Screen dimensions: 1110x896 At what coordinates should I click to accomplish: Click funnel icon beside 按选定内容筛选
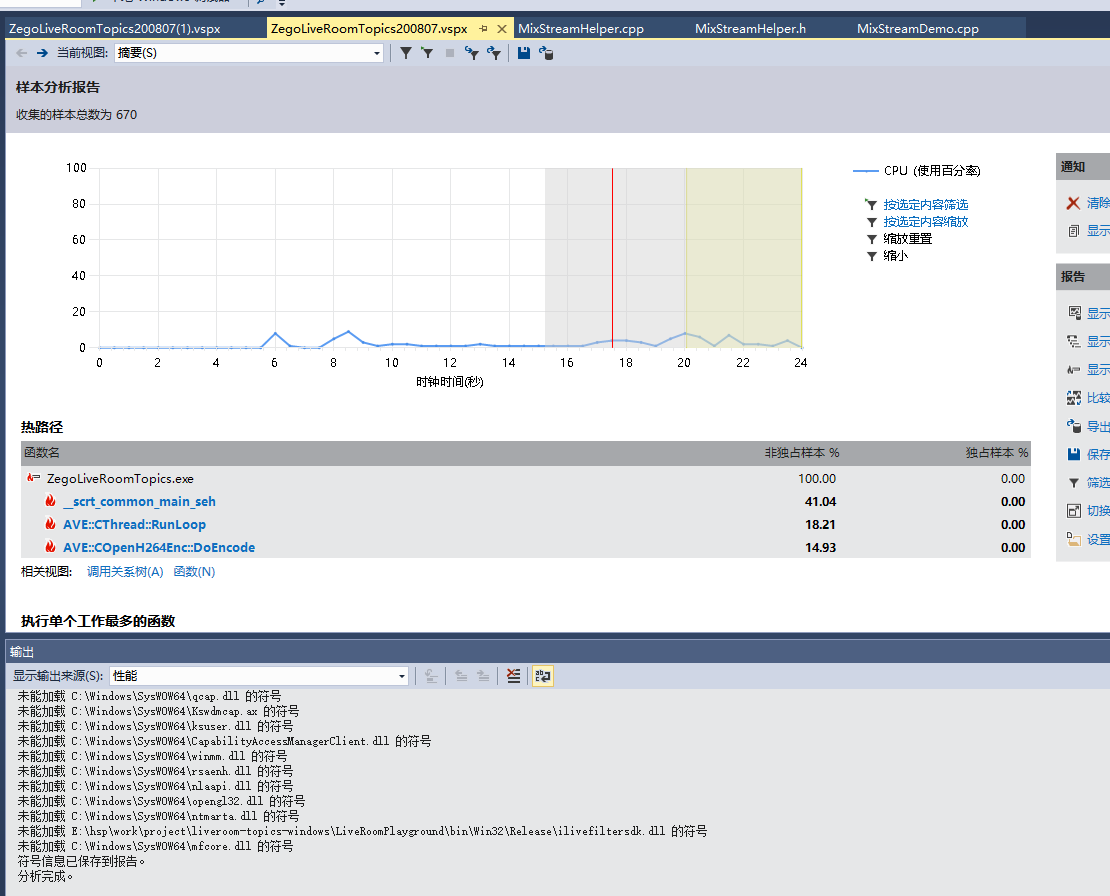[871, 205]
